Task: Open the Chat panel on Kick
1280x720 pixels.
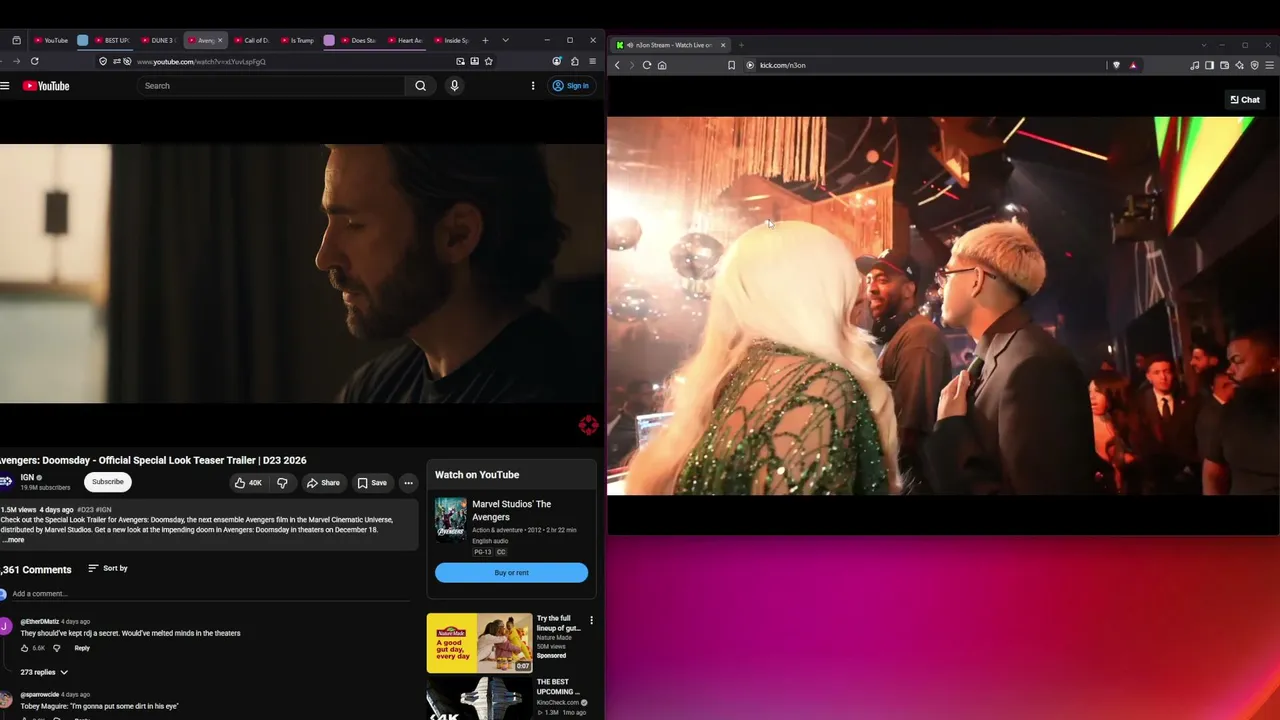Action: tap(1245, 100)
